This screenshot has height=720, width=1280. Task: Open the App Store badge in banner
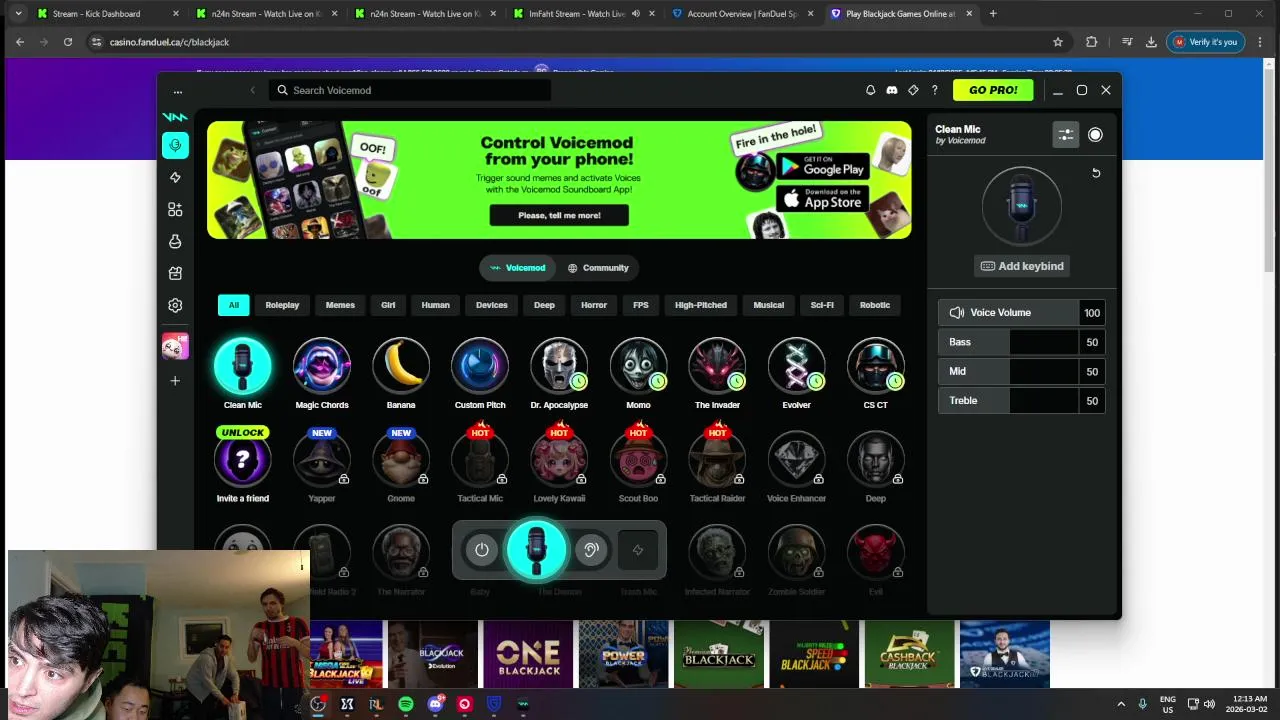822,198
